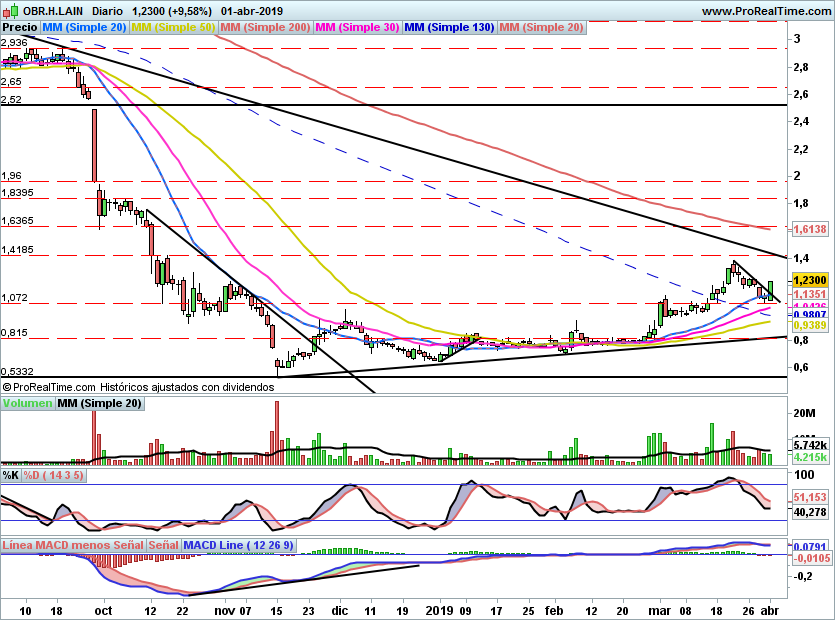Screen dimensions: 835x620
Task: Click the 1,072 level label
Action: click(14, 297)
